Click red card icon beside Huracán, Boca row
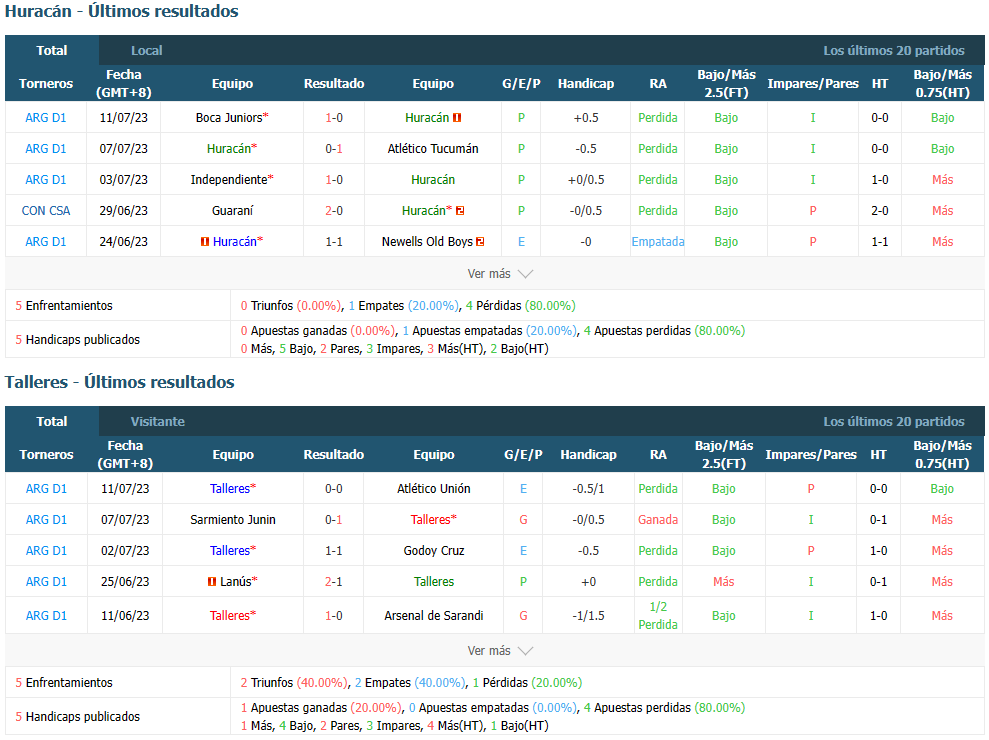Image resolution: width=989 pixels, height=740 pixels. [x=457, y=117]
